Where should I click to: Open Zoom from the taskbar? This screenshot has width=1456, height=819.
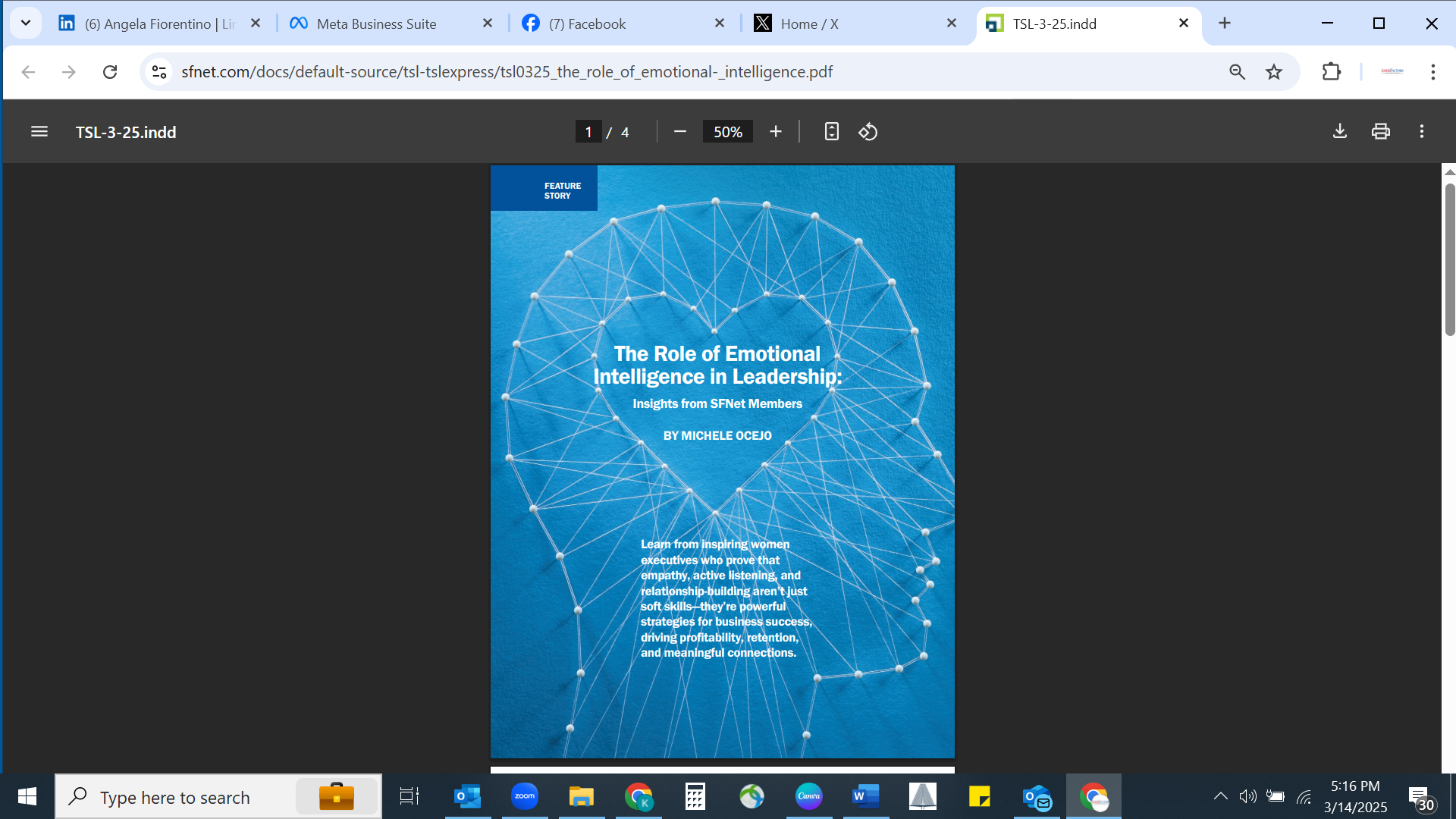point(524,796)
